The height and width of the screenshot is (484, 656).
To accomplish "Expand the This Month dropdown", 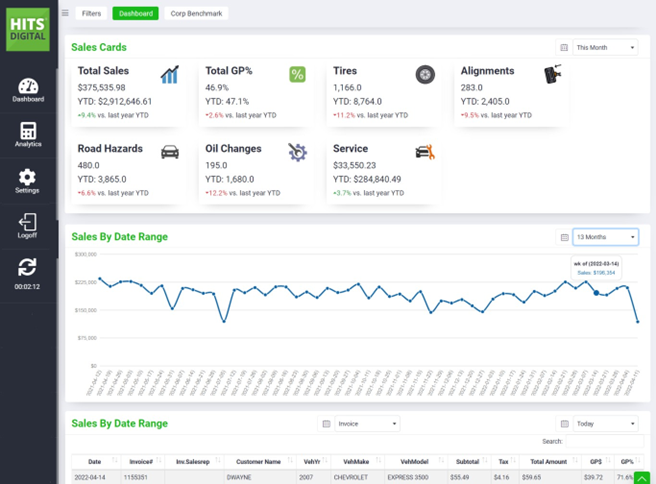I will pyautogui.click(x=605, y=47).
